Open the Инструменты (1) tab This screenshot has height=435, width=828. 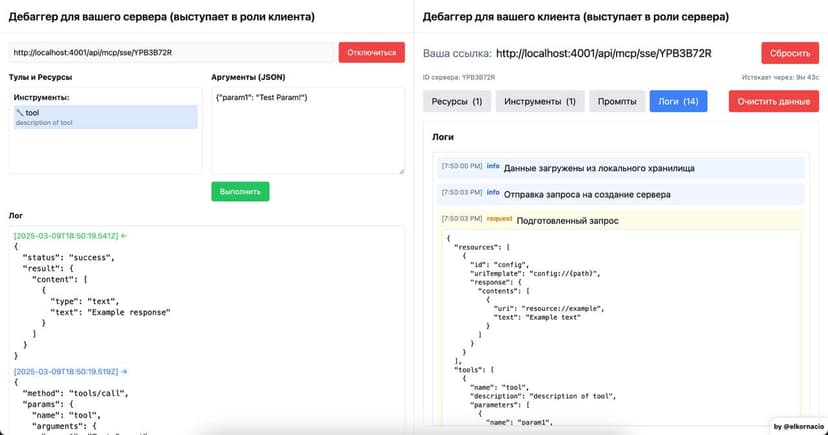click(540, 101)
